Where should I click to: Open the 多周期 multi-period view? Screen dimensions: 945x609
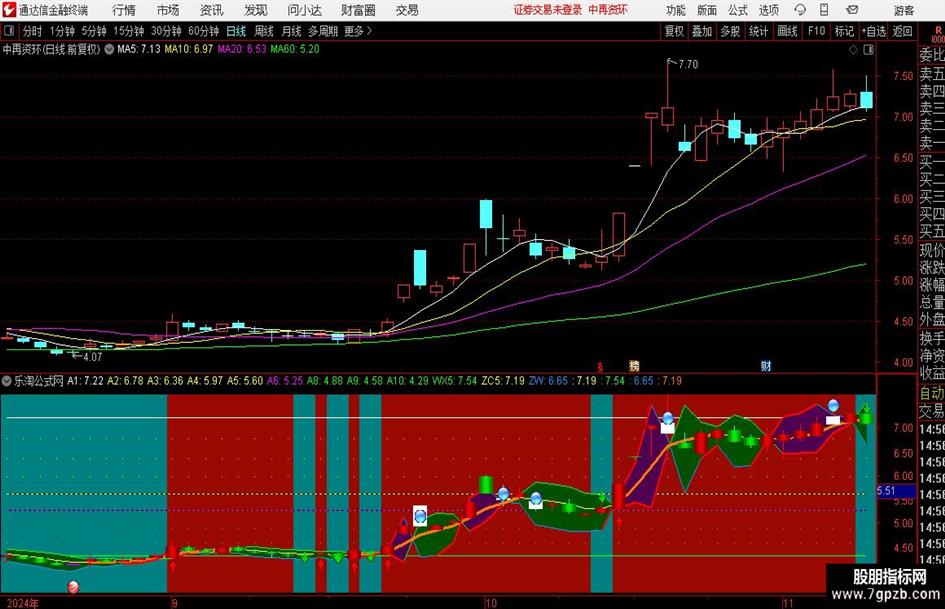click(323, 31)
